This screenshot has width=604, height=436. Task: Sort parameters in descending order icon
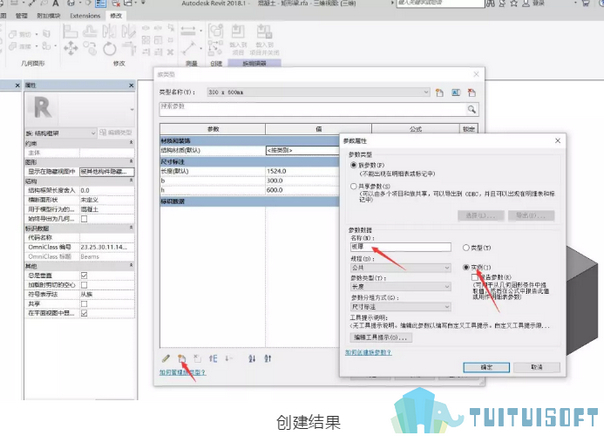point(268,359)
